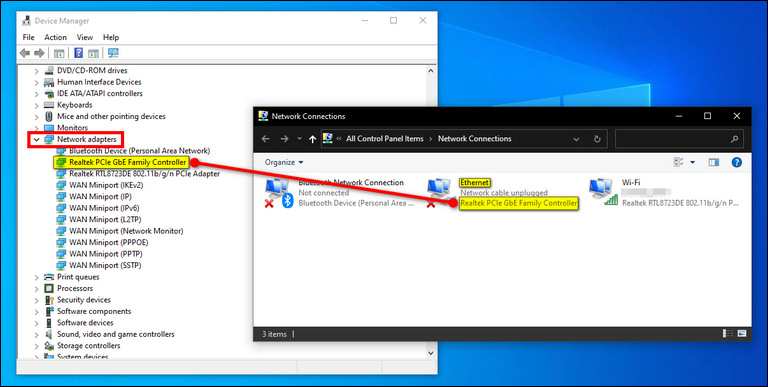Click the Refresh button in Network Connections
Viewport: 768px width, 387px height.
click(x=597, y=139)
